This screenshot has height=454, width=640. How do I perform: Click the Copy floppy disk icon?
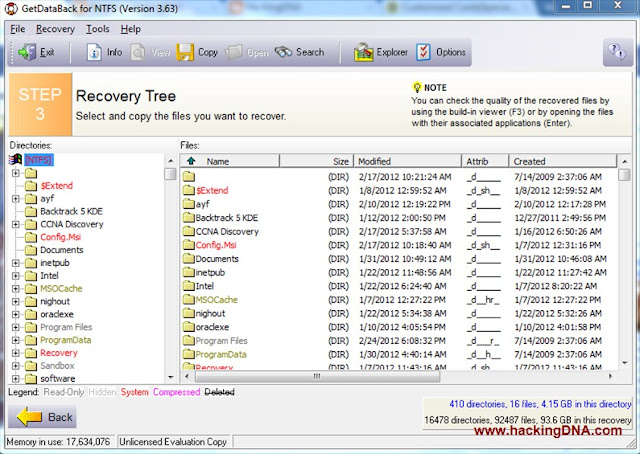185,52
